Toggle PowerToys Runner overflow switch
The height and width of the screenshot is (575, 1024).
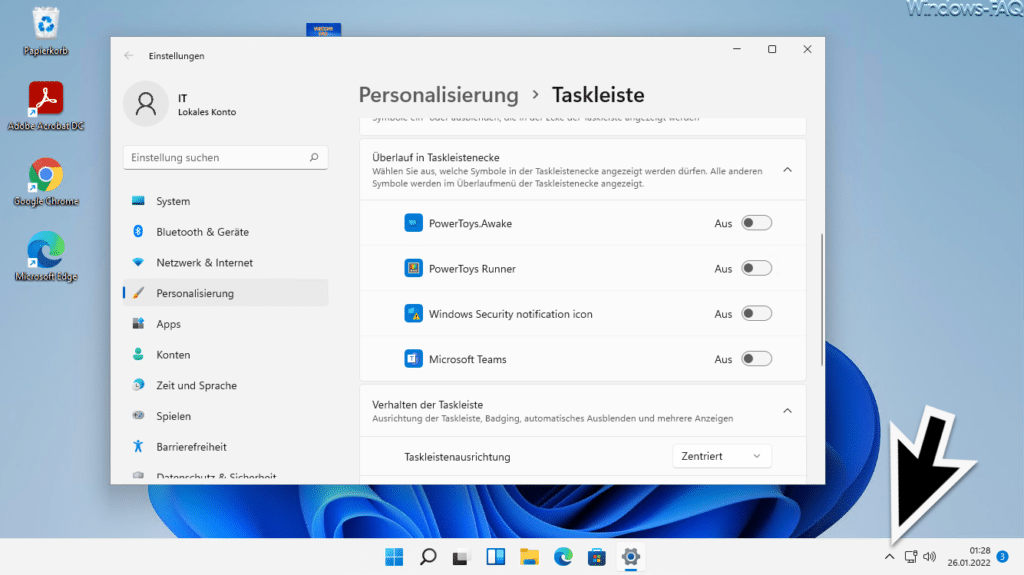click(756, 269)
